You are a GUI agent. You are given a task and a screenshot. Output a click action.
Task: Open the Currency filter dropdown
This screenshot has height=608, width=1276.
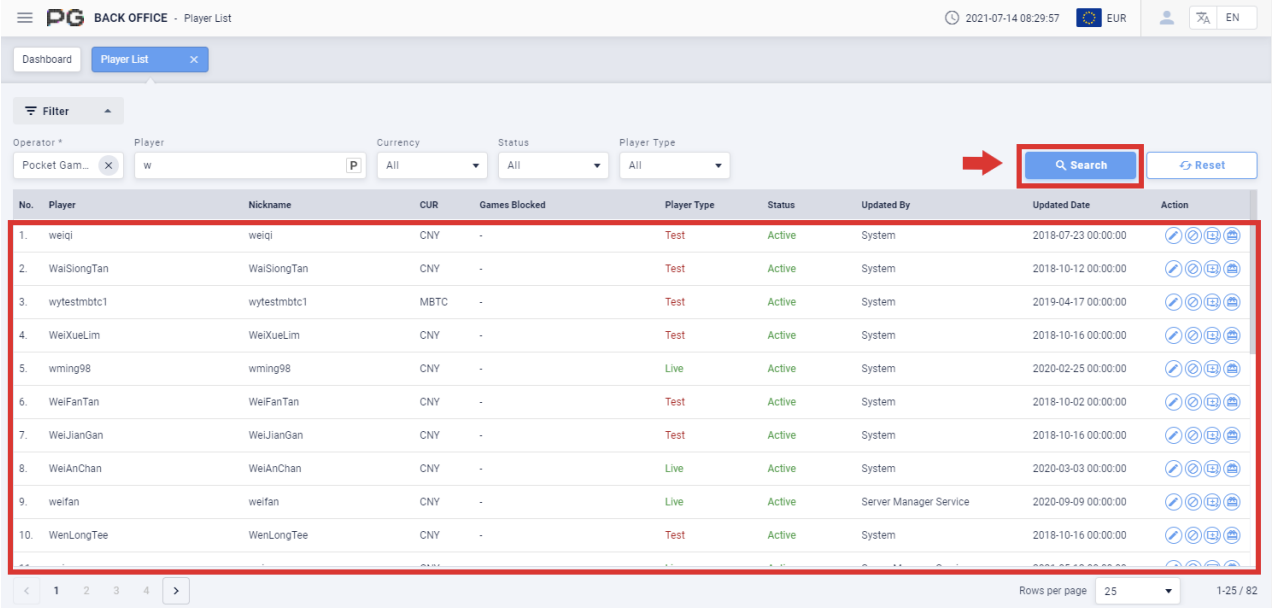pyautogui.click(x=431, y=166)
